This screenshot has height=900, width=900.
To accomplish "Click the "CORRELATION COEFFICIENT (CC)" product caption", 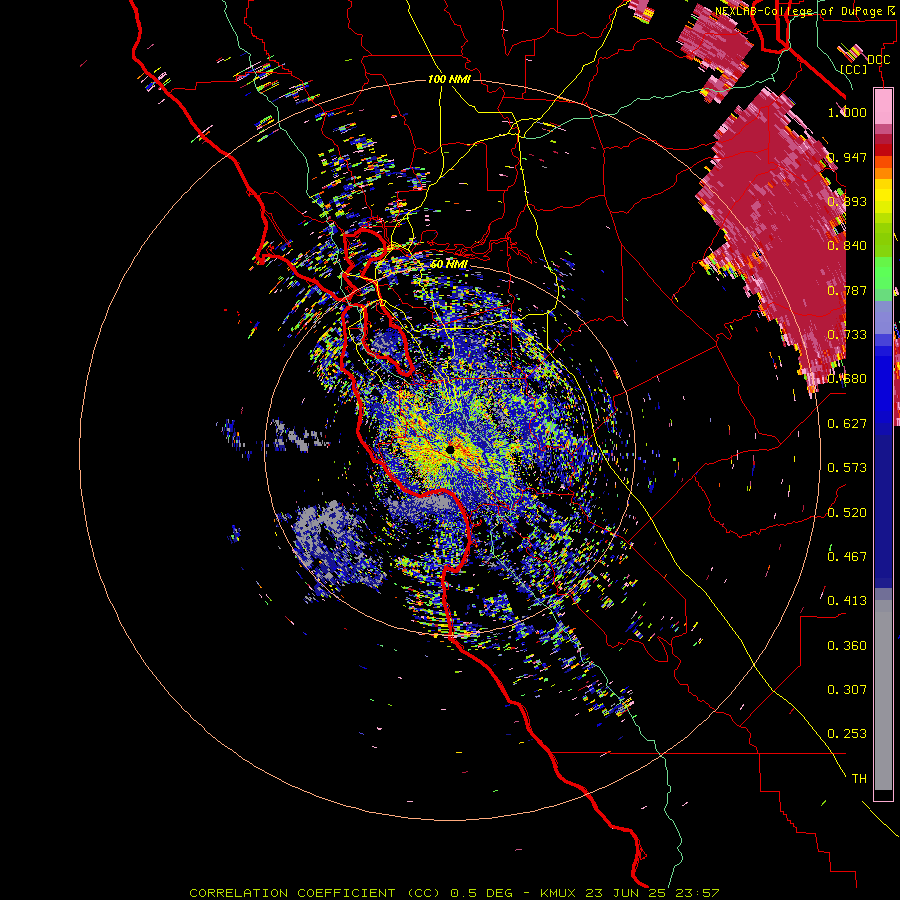I will click(315, 893).
